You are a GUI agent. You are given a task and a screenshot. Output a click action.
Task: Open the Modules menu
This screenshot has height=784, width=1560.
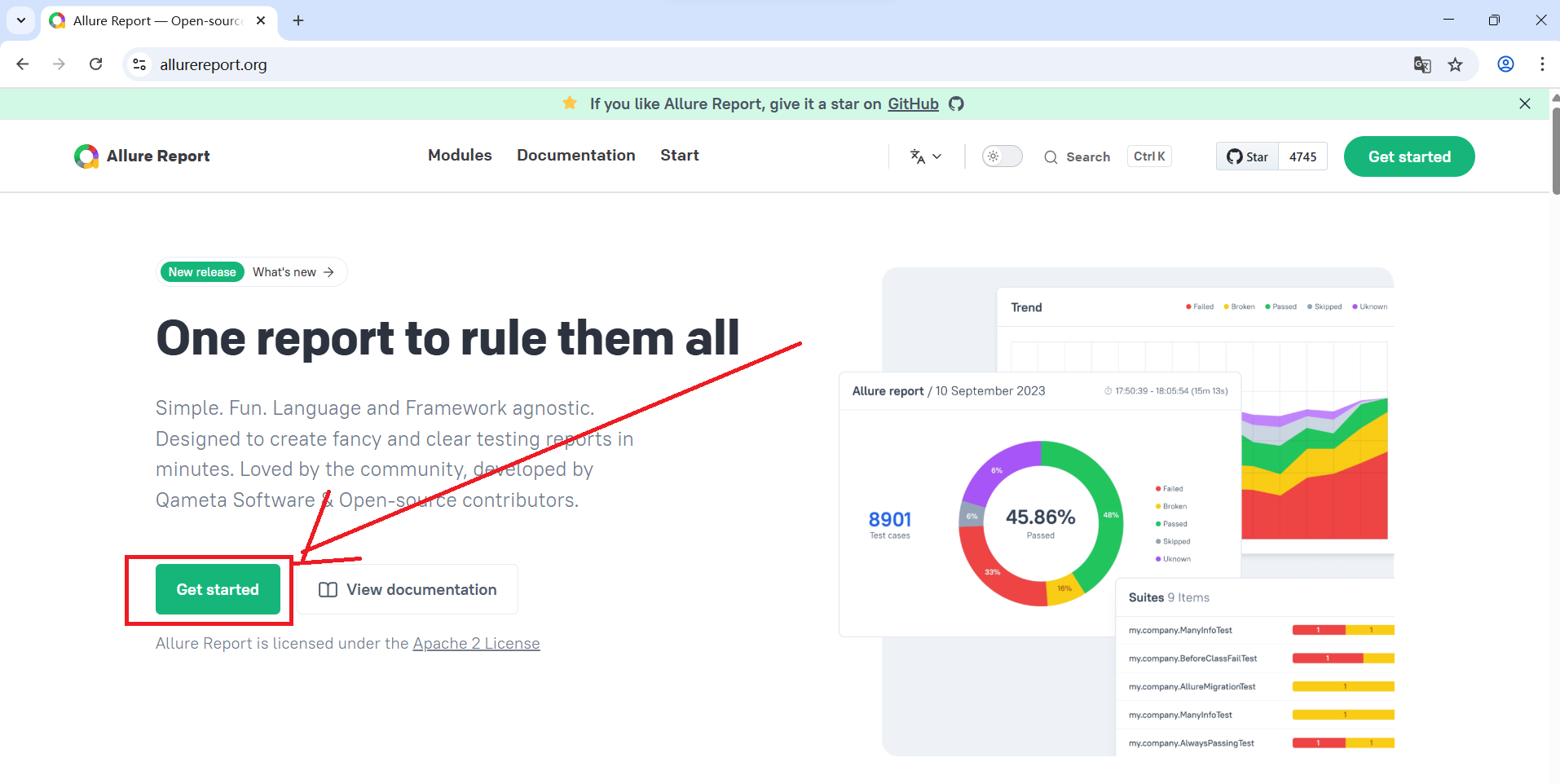(x=460, y=155)
